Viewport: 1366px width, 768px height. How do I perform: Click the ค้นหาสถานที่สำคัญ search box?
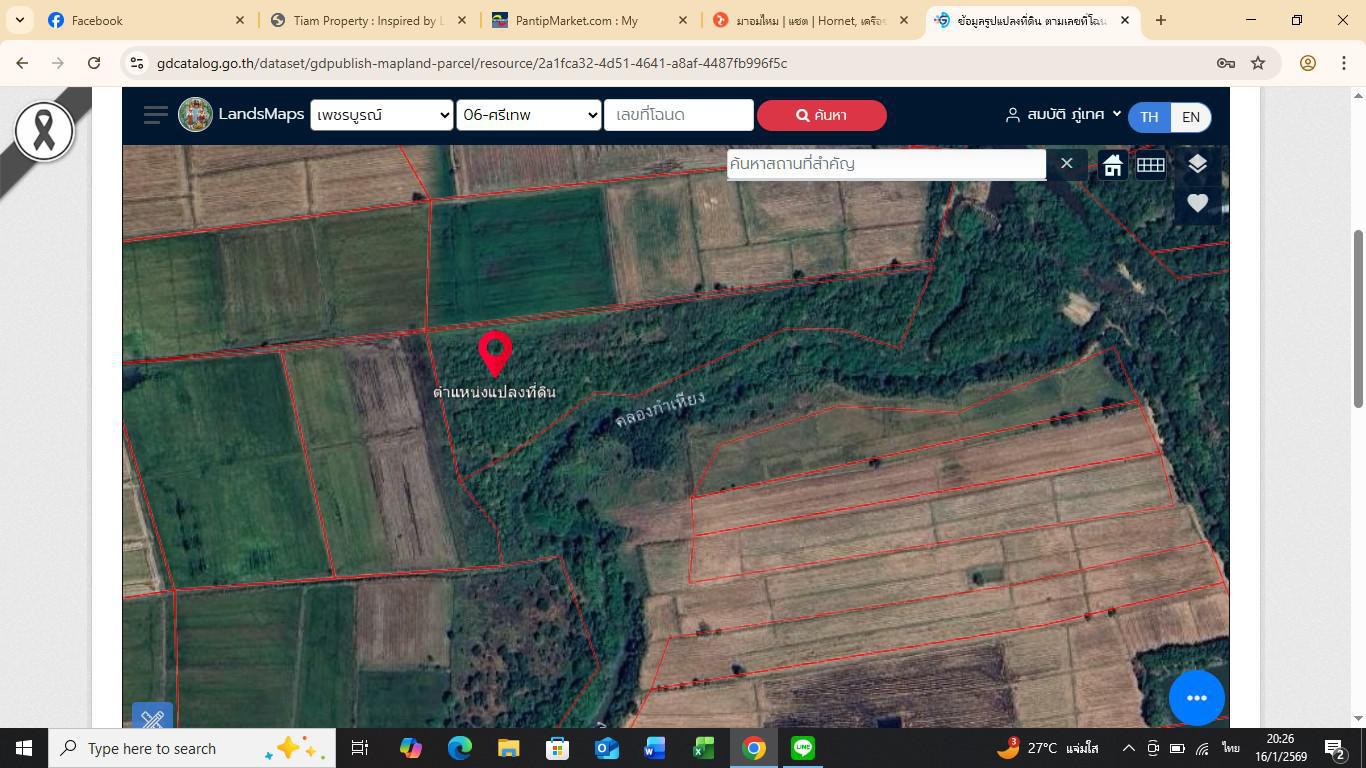point(885,163)
